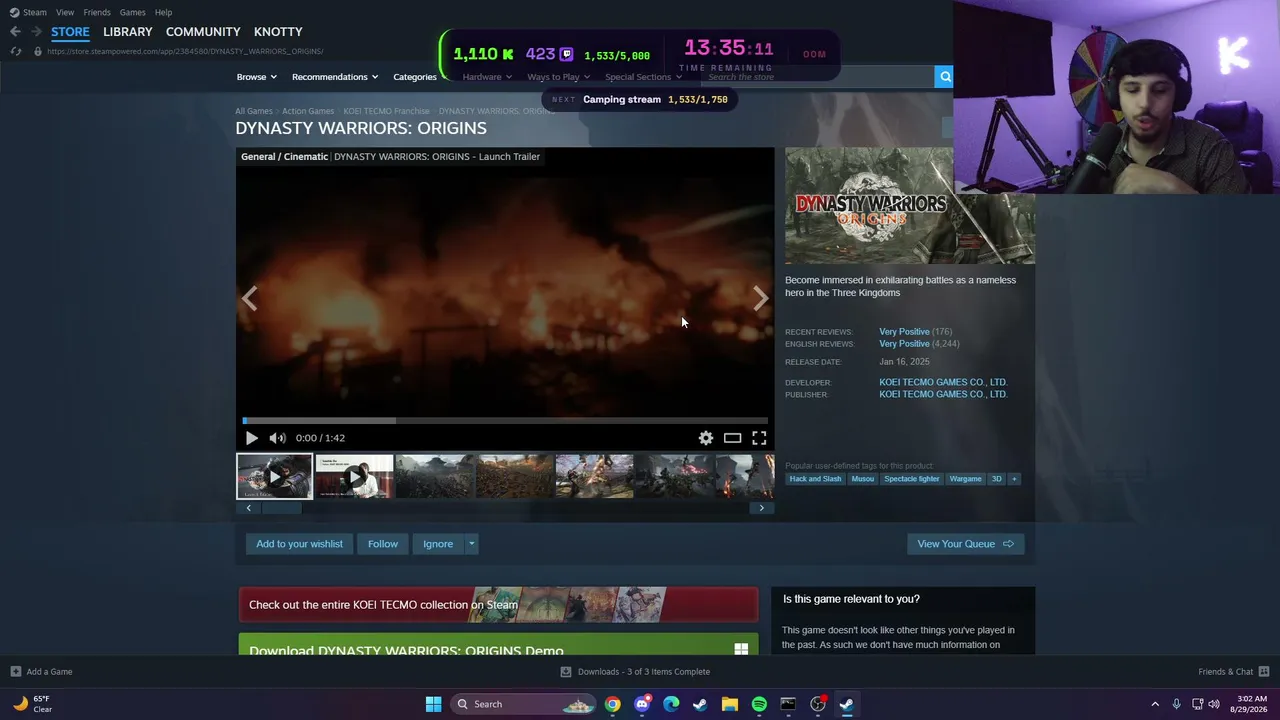
Task: Open trailer settings gear icon
Action: pyautogui.click(x=706, y=438)
